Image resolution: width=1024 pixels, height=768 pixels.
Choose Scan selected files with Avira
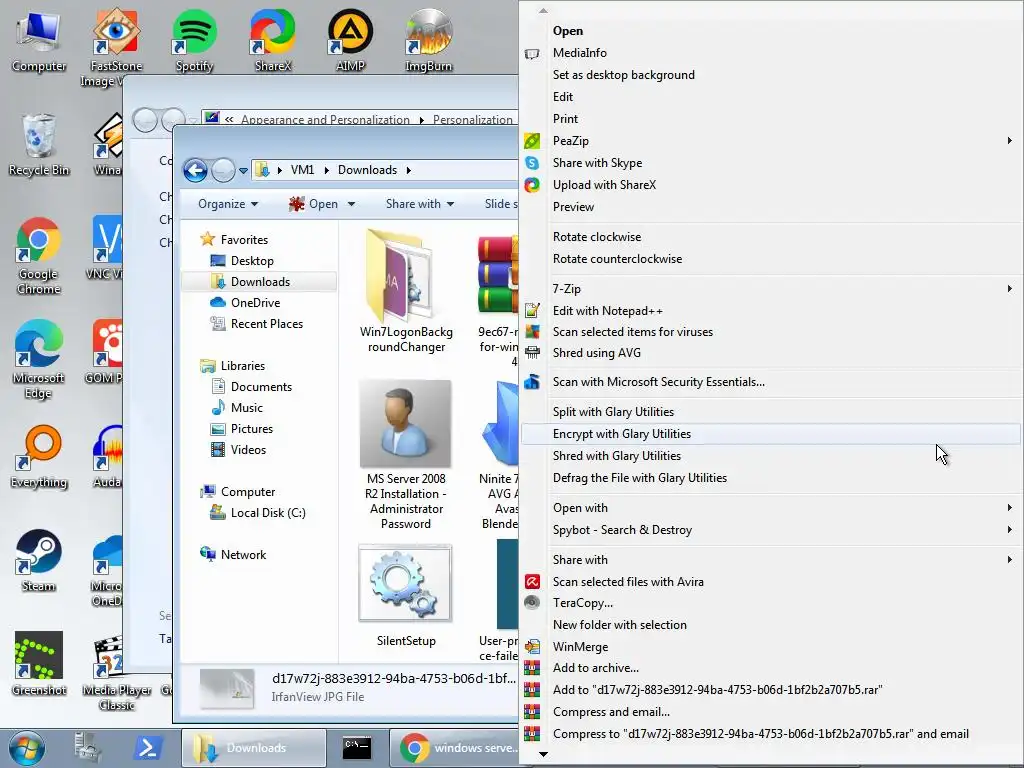[x=771, y=582]
